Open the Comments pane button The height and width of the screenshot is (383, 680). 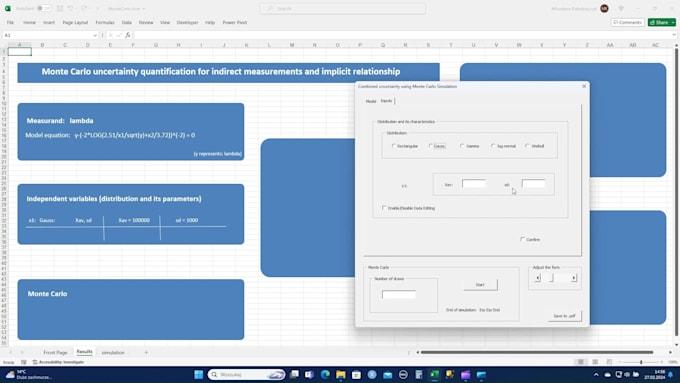pyautogui.click(x=627, y=22)
